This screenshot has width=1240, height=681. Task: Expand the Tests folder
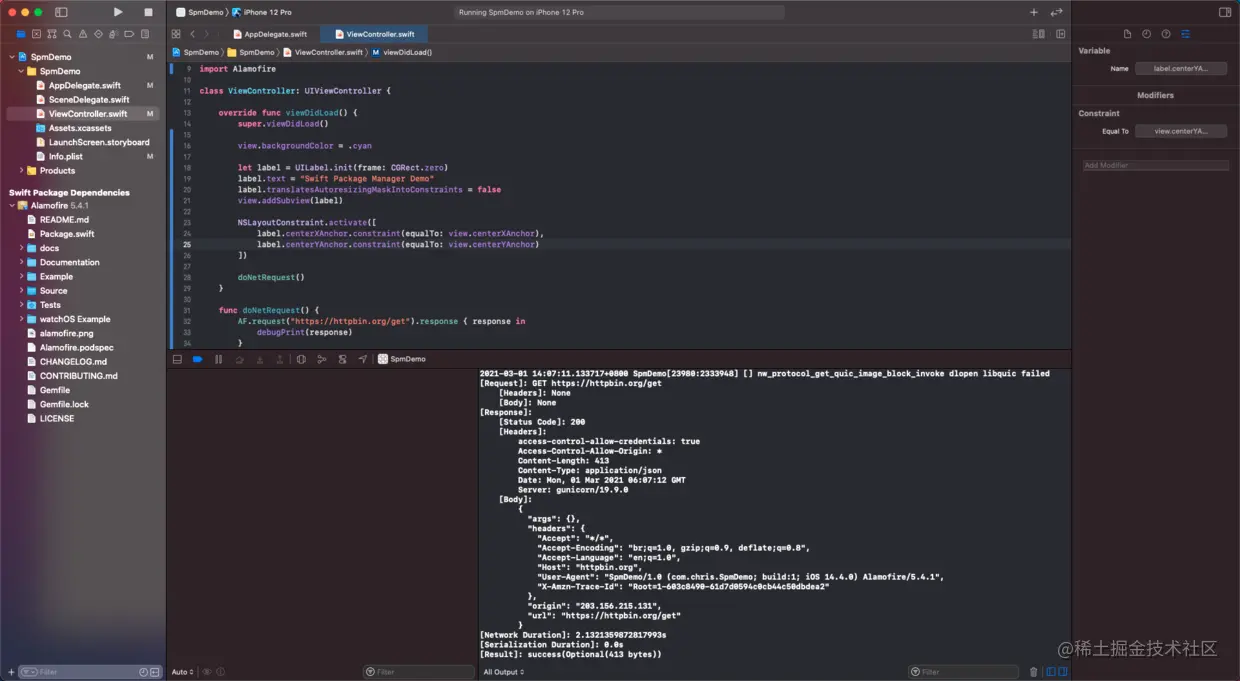tap(21, 305)
